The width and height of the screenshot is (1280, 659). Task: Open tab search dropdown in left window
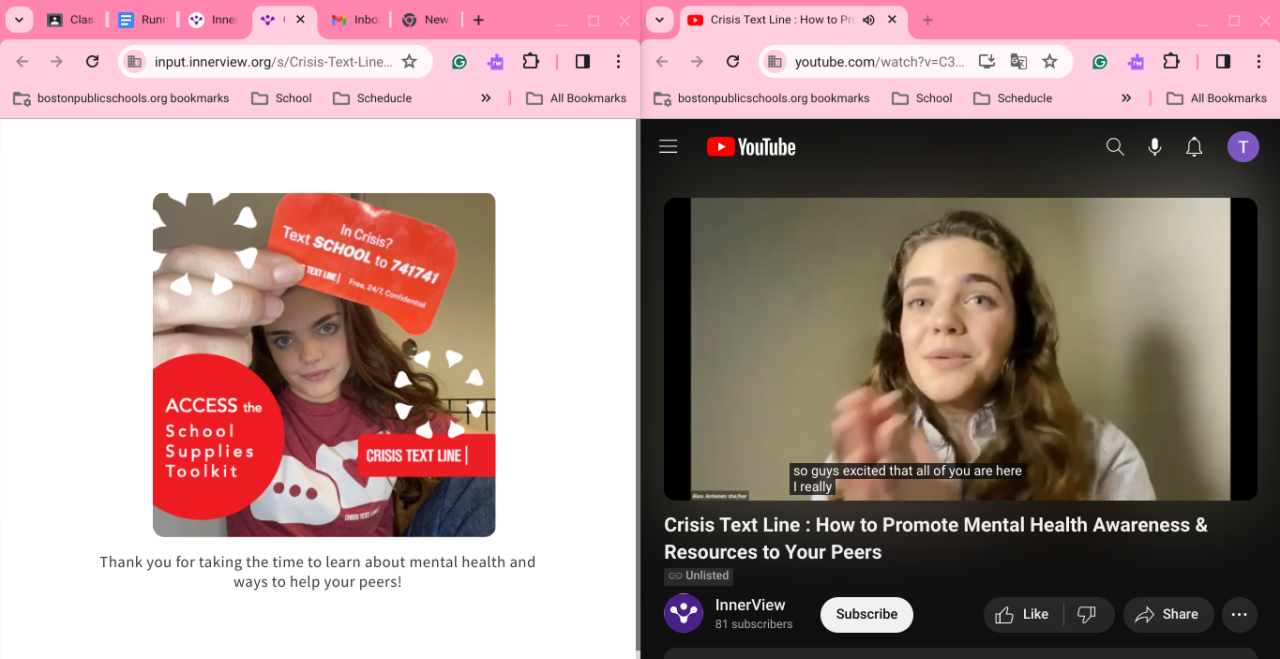(x=18, y=20)
